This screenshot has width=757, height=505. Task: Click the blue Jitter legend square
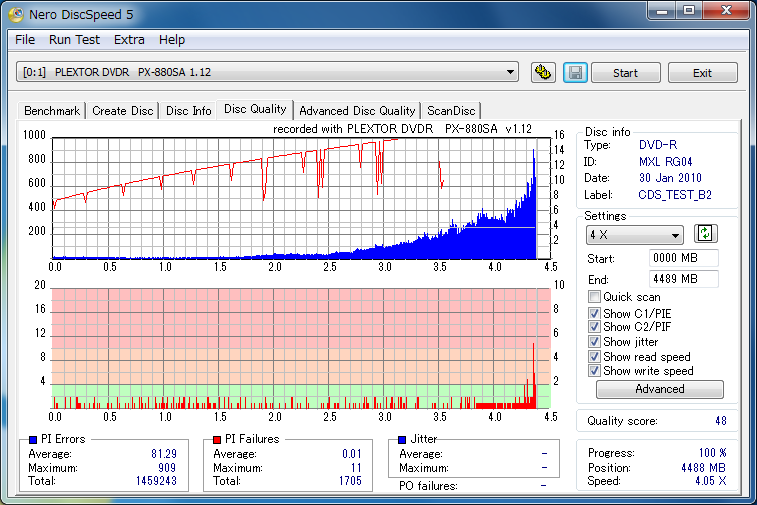[x=402, y=440]
